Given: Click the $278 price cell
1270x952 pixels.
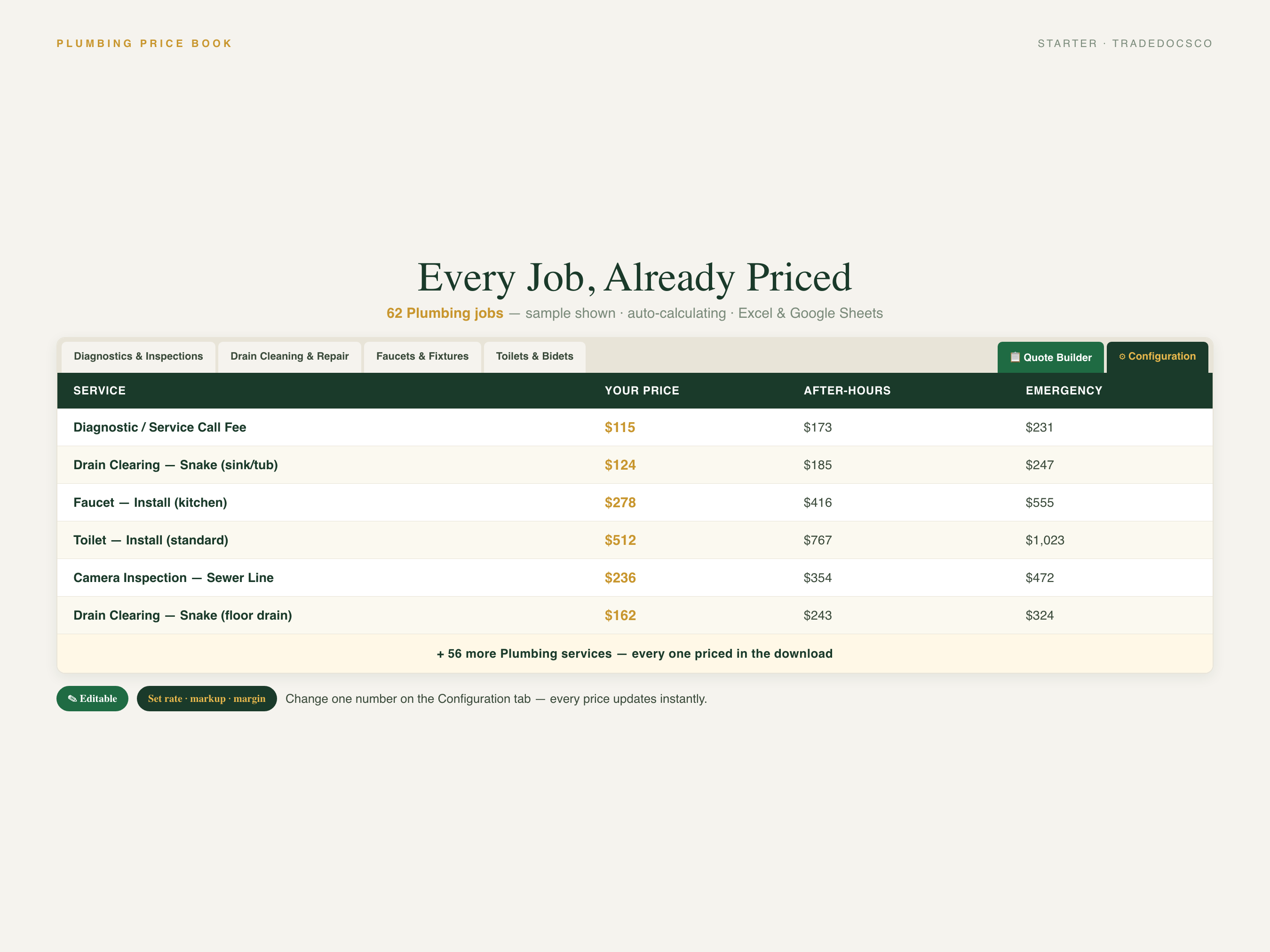Looking at the screenshot, I should pyautogui.click(x=620, y=502).
